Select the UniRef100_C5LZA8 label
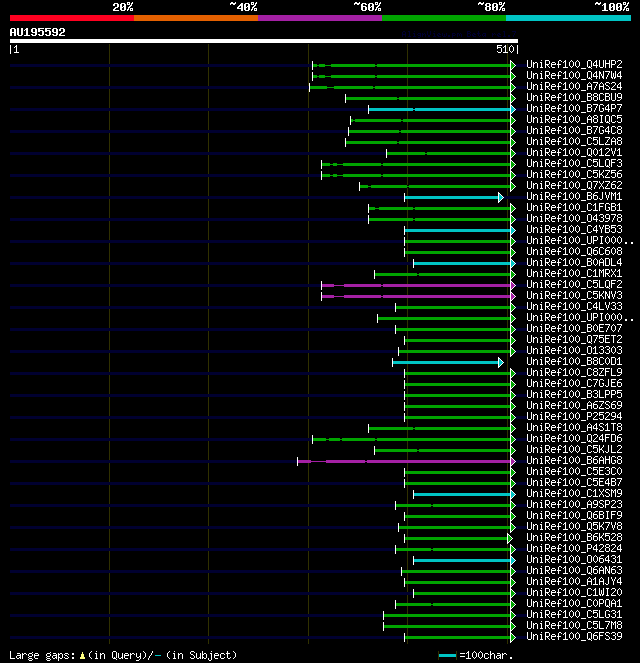The image size is (640, 663). [x=574, y=141]
